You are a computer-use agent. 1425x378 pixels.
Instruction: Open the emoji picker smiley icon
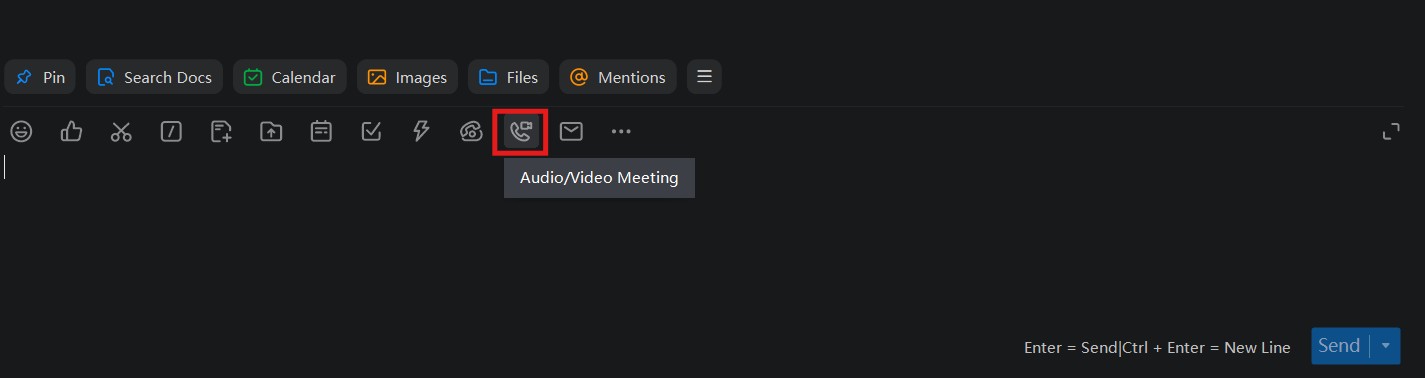21,131
